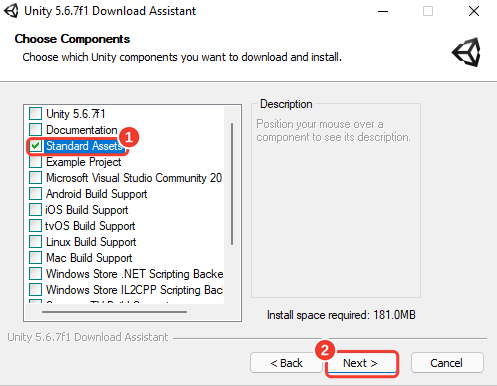Check Android Build Support checkbox
The width and height of the screenshot is (497, 386).
click(35, 194)
